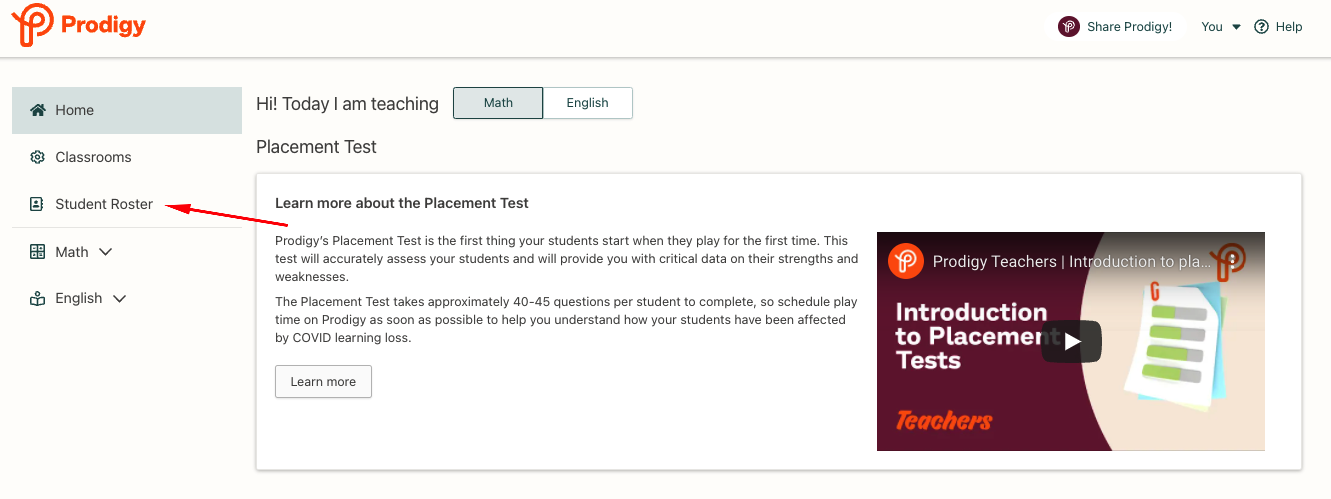This screenshot has width=1331, height=499.
Task: Open the You account dropdown
Action: coord(1221,27)
